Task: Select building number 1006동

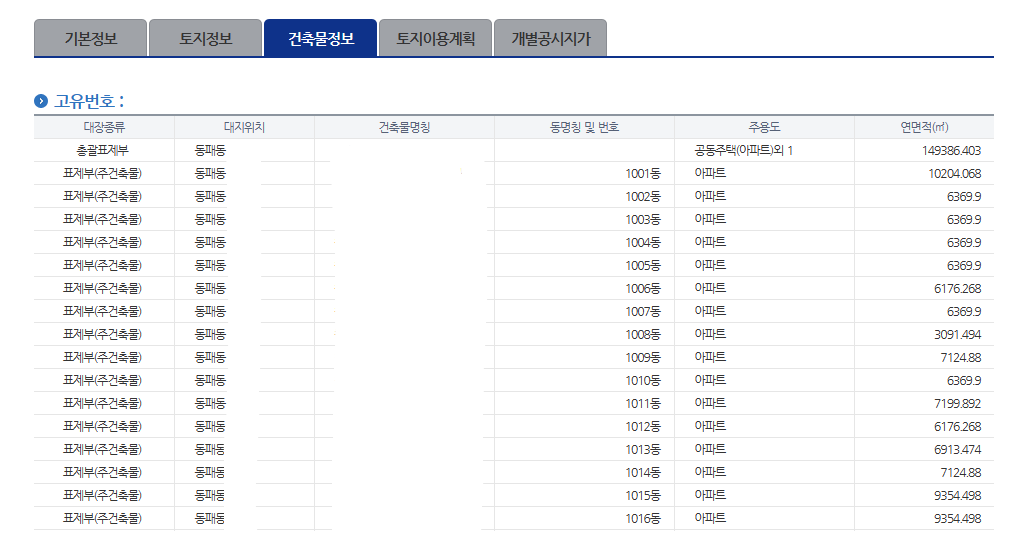Action: pyautogui.click(x=643, y=288)
